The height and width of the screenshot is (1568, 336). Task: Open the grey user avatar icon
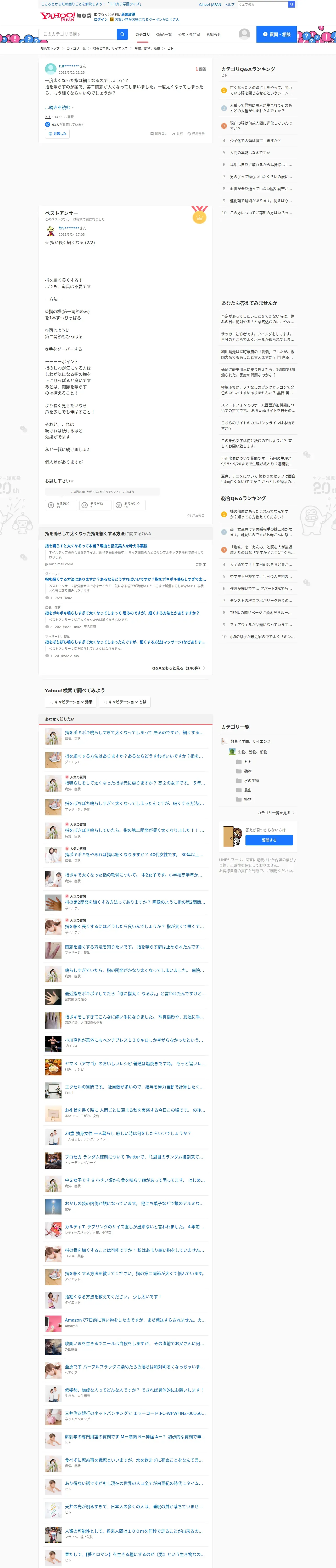(244, 34)
